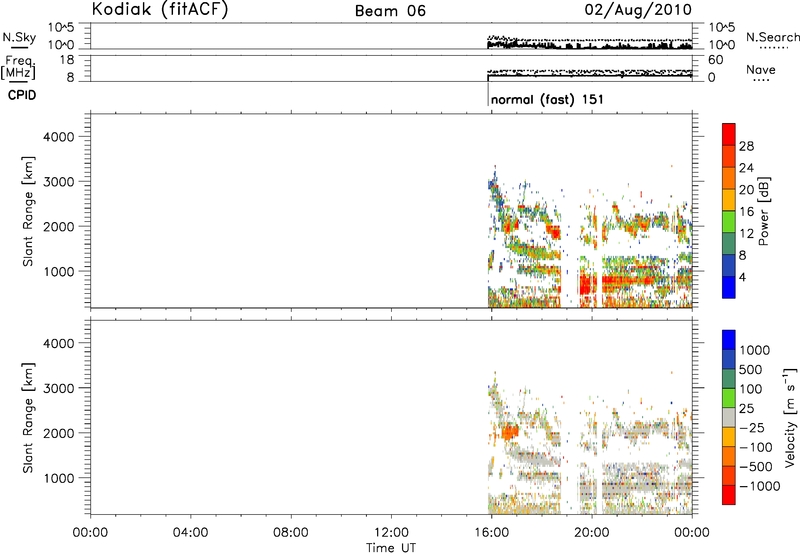
Task: Click the '16:00' time axis tick label
Action: (x=491, y=533)
